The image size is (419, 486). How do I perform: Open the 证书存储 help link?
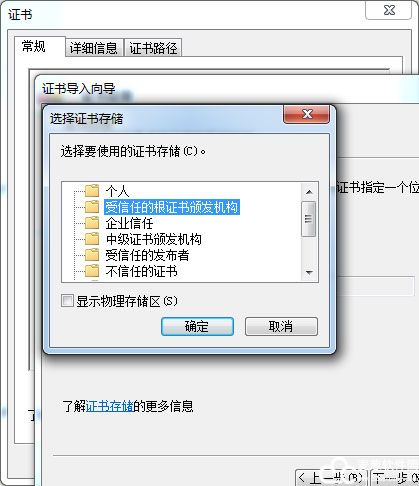pyautogui.click(x=109, y=406)
